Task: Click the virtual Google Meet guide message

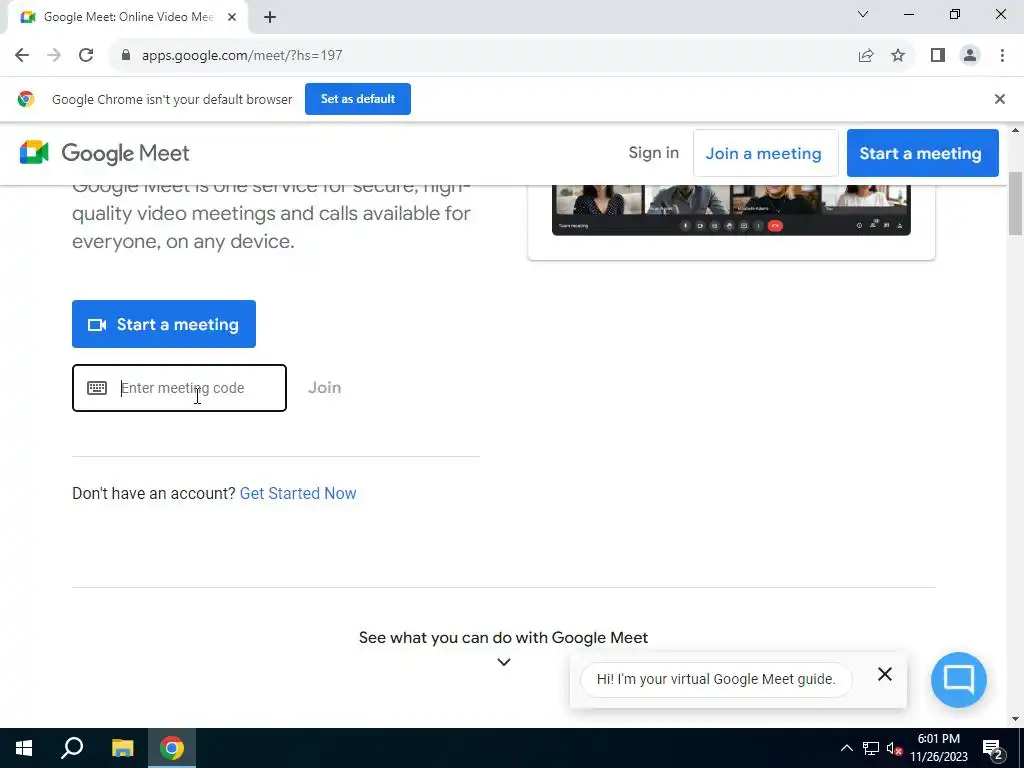Action: pyautogui.click(x=716, y=680)
